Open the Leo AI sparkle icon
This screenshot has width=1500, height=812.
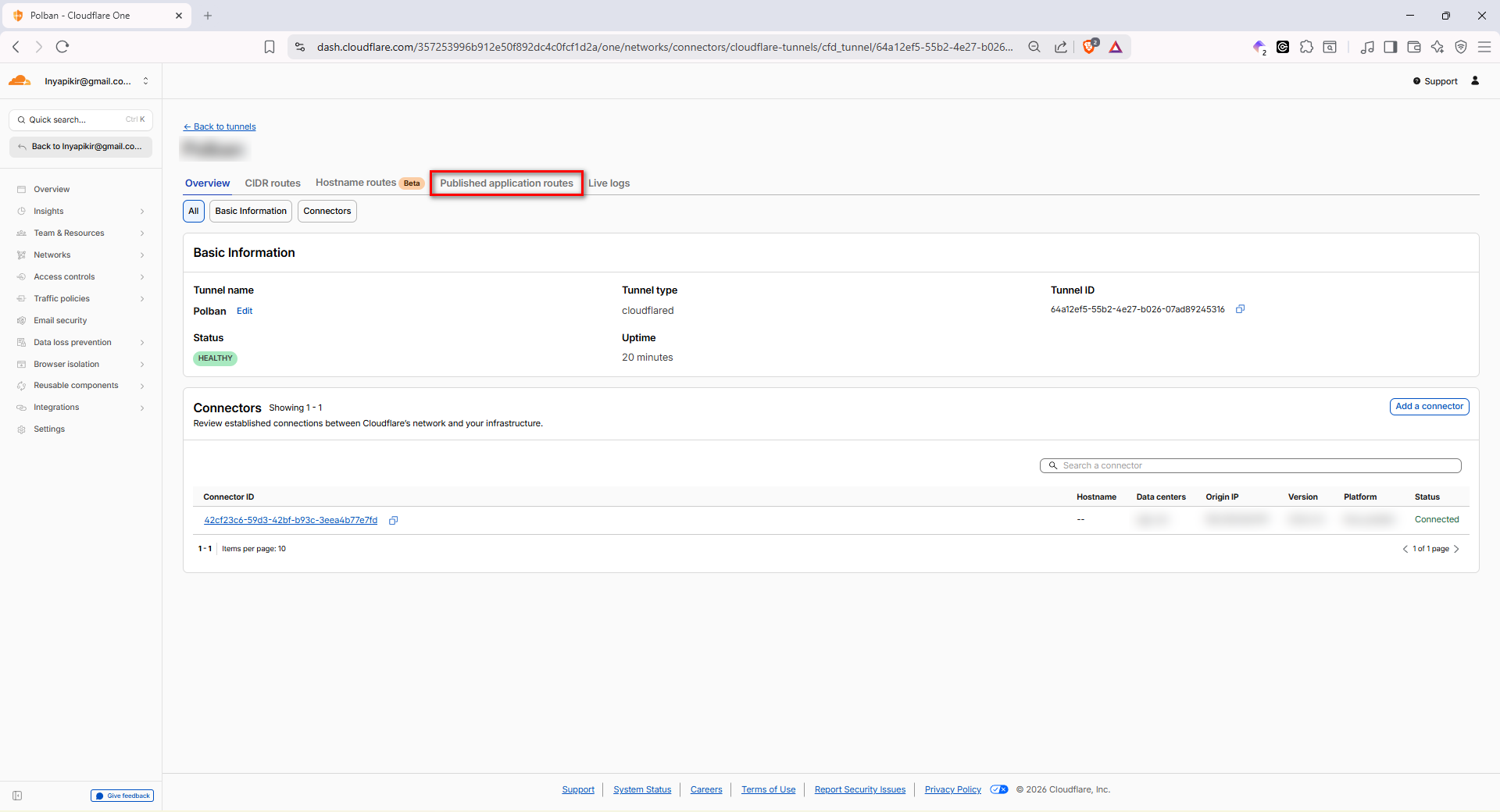pos(1437,47)
